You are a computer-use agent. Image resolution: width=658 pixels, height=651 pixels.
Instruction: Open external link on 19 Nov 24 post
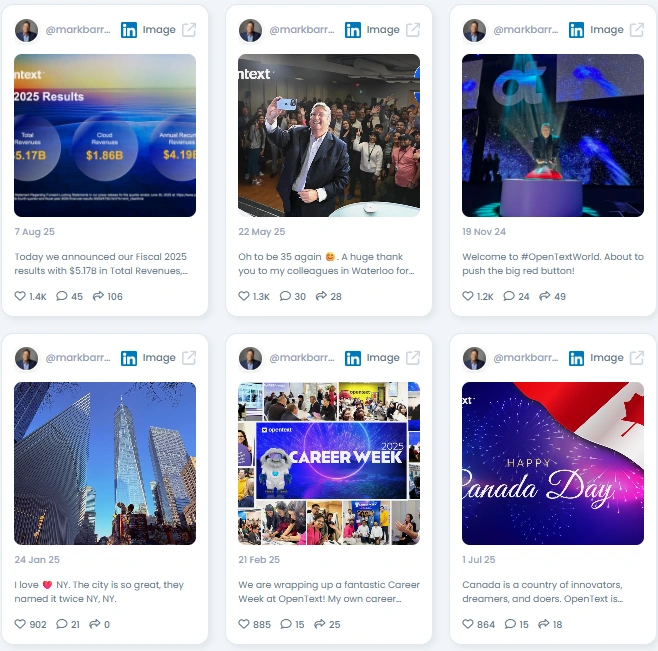637,30
